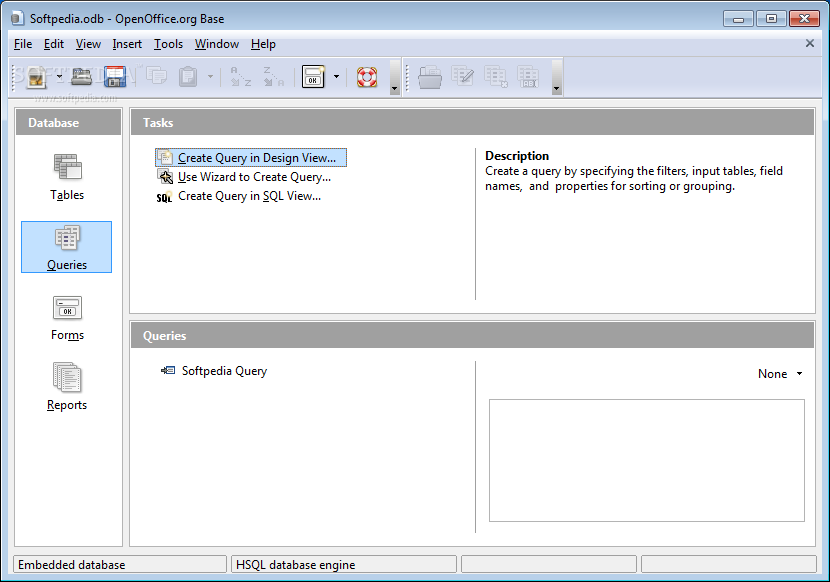Click the Copy toolbar icon

pos(156,76)
